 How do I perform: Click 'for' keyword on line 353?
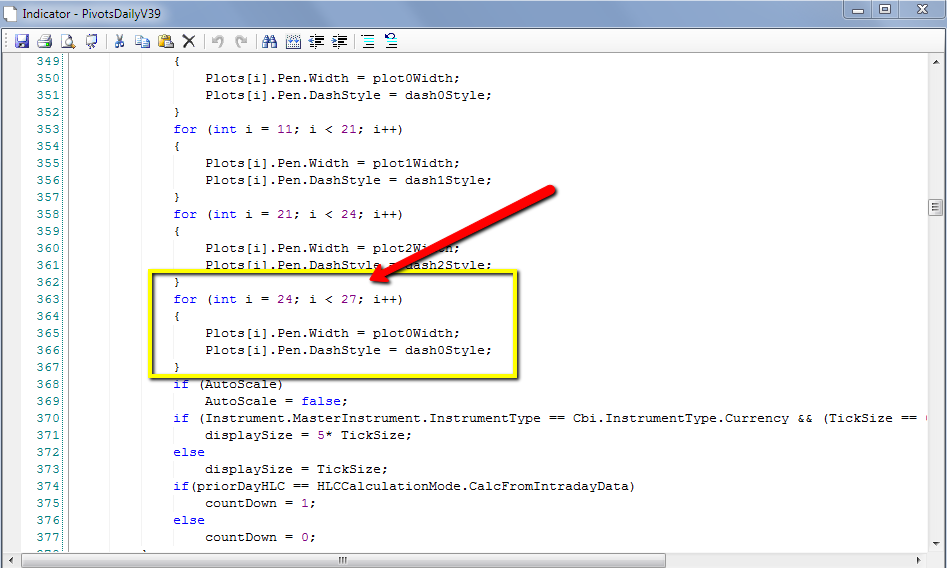pos(185,129)
